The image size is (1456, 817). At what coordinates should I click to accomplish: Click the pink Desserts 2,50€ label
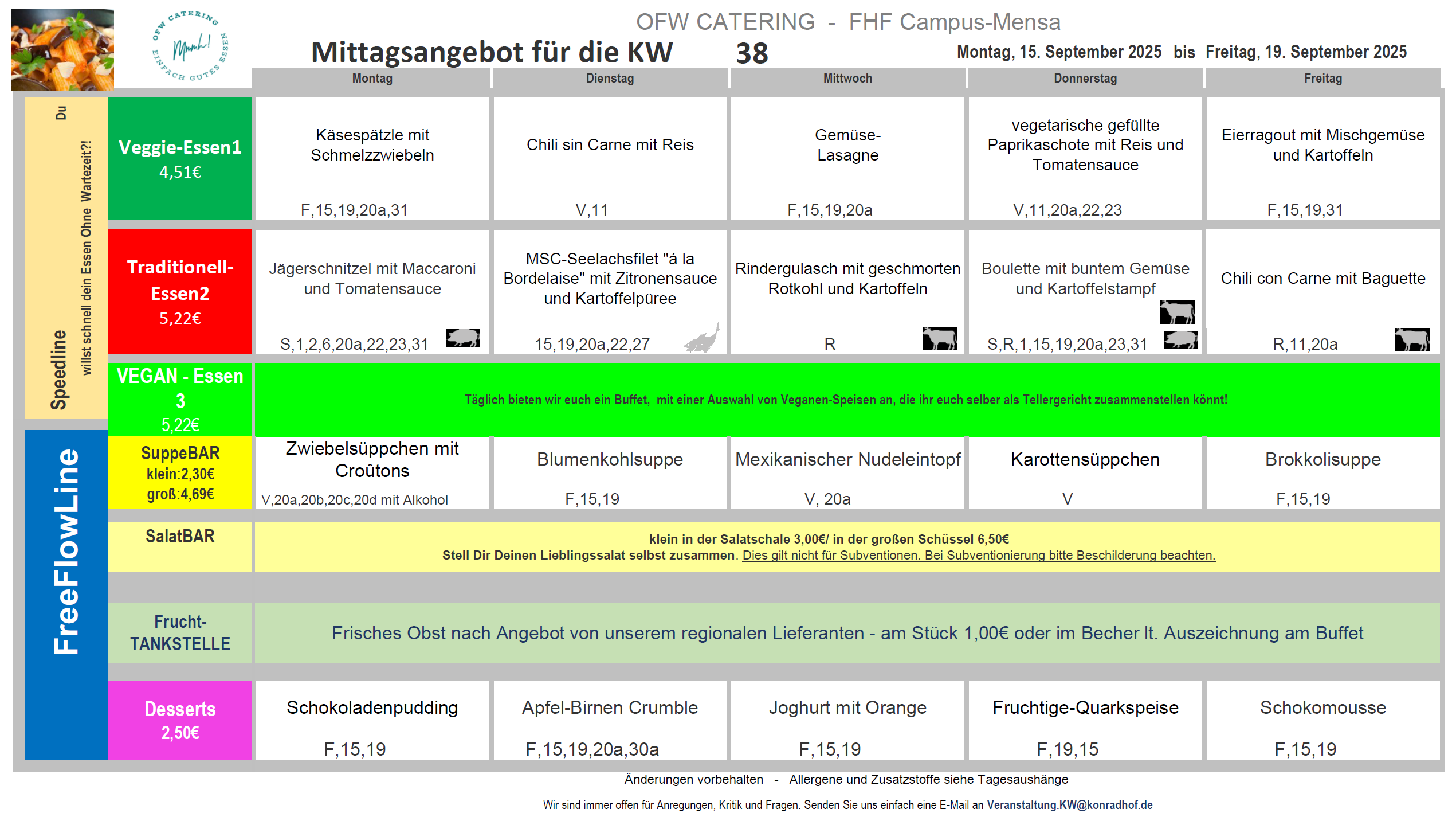coord(180,720)
